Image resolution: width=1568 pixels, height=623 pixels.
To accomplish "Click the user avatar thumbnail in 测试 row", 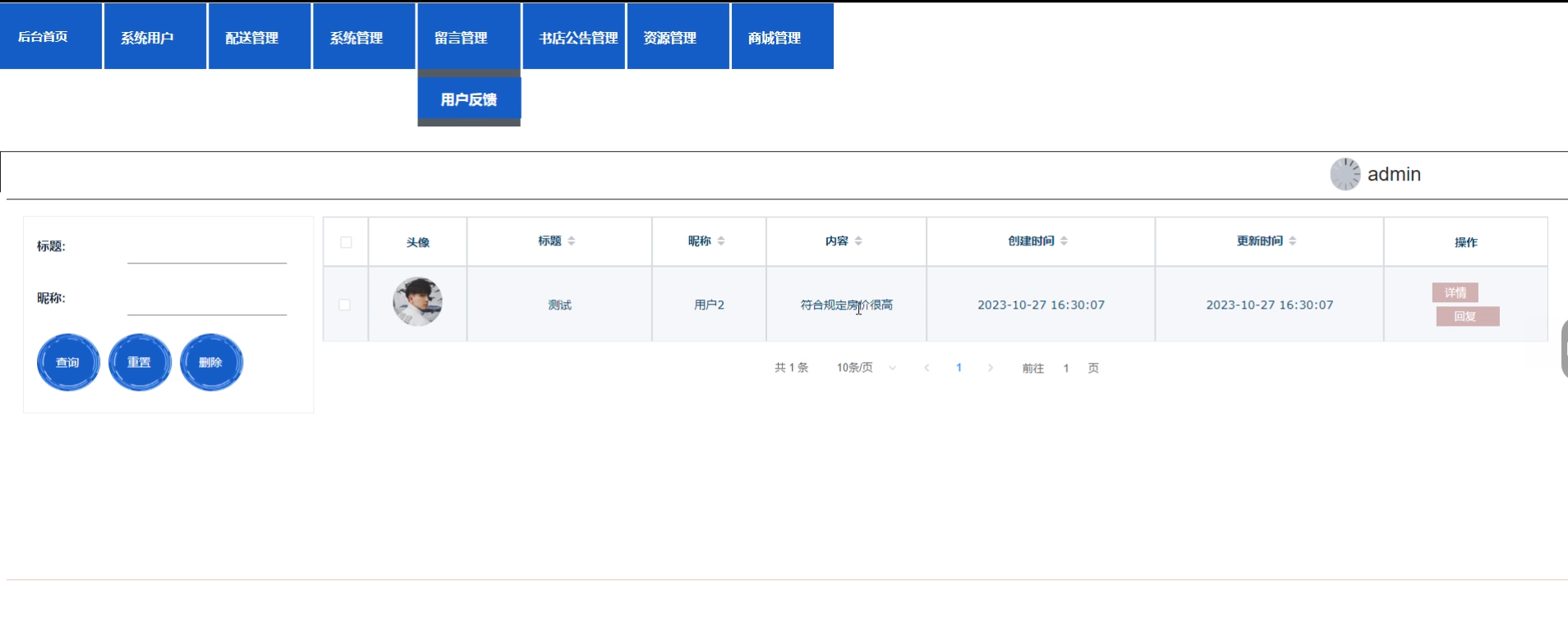I will [x=417, y=302].
